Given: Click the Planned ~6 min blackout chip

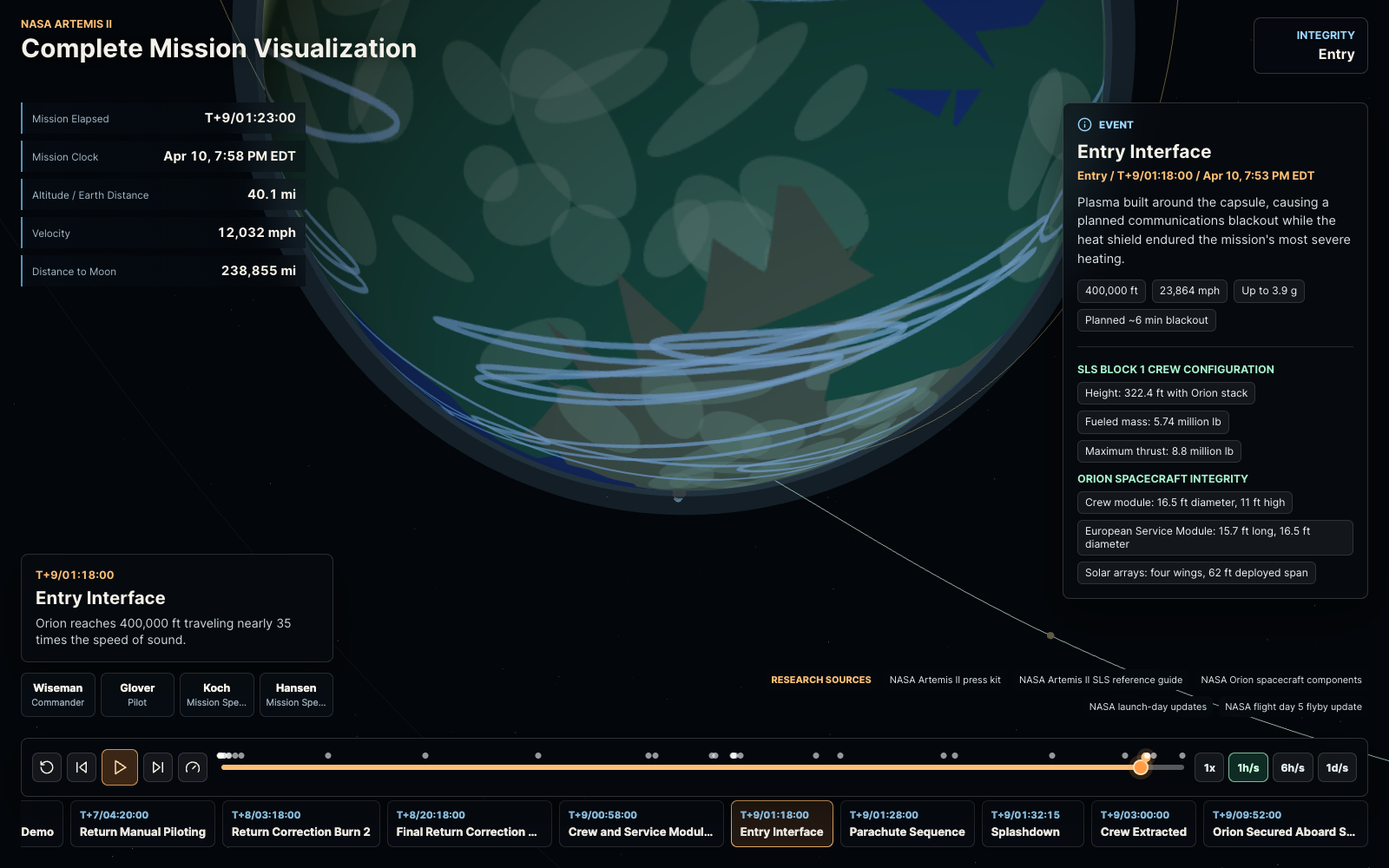Looking at the screenshot, I should click(1147, 320).
